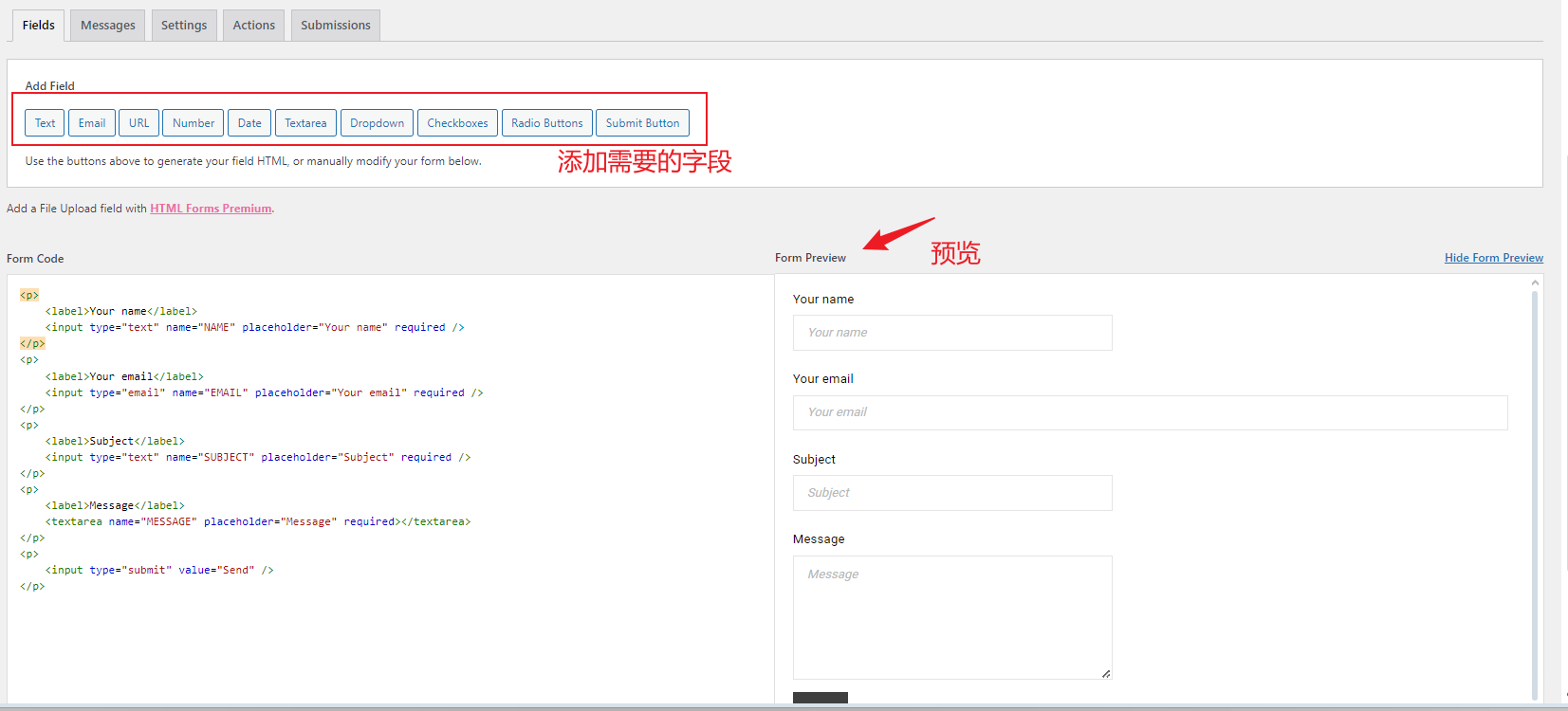Viewport: 1568px width, 711px height.
Task: Open the Messages tab
Action: click(108, 26)
